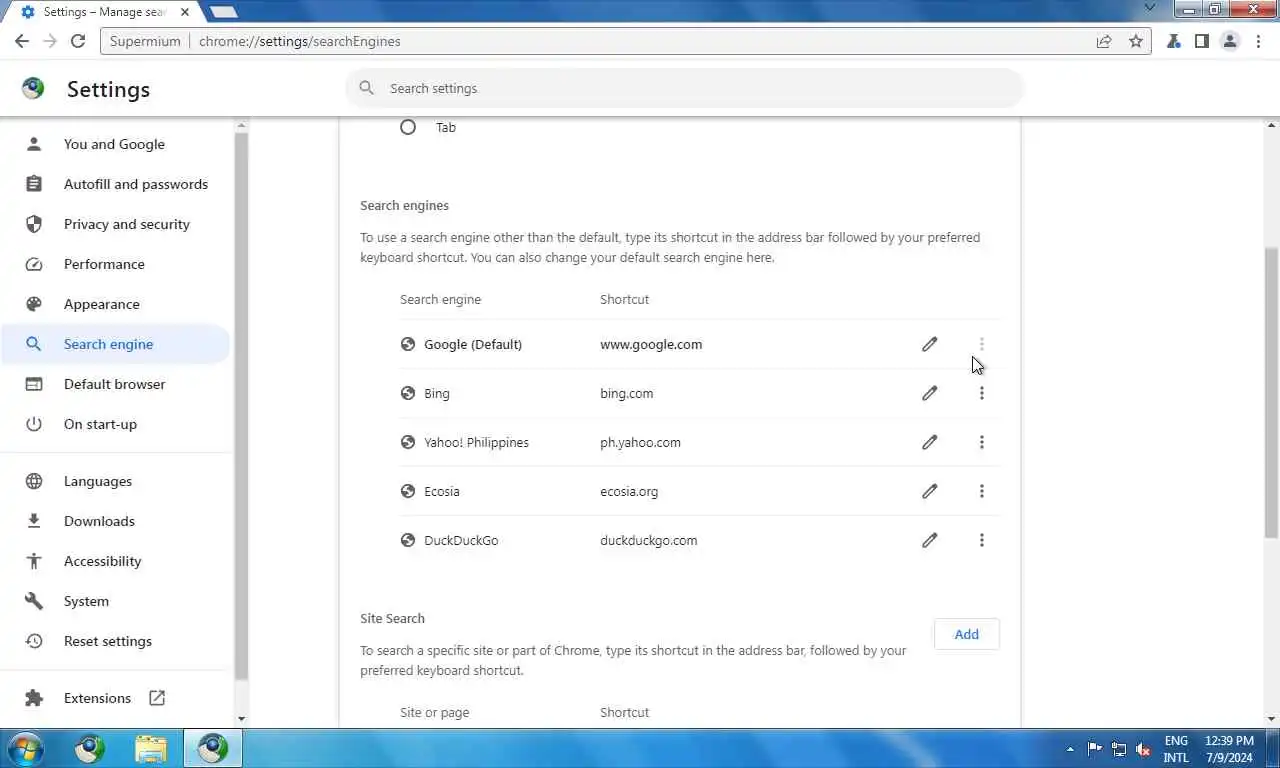This screenshot has height=768, width=1280.
Task: Click the Supermium logo beside Settings
Action: click(x=34, y=88)
